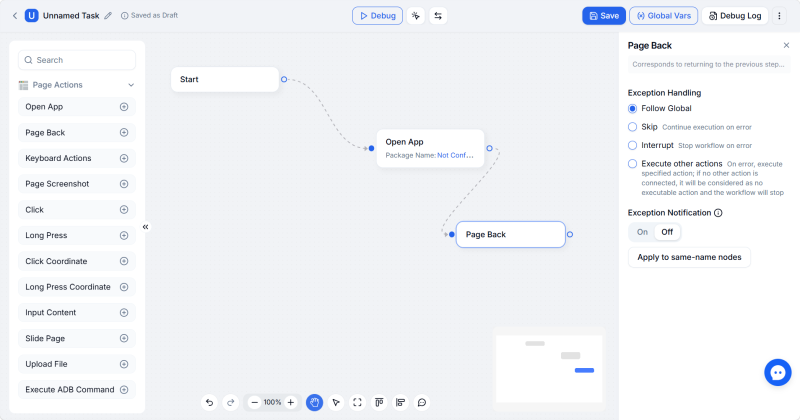Go back using the top-left arrow
The width and height of the screenshot is (800, 420).
click(15, 16)
